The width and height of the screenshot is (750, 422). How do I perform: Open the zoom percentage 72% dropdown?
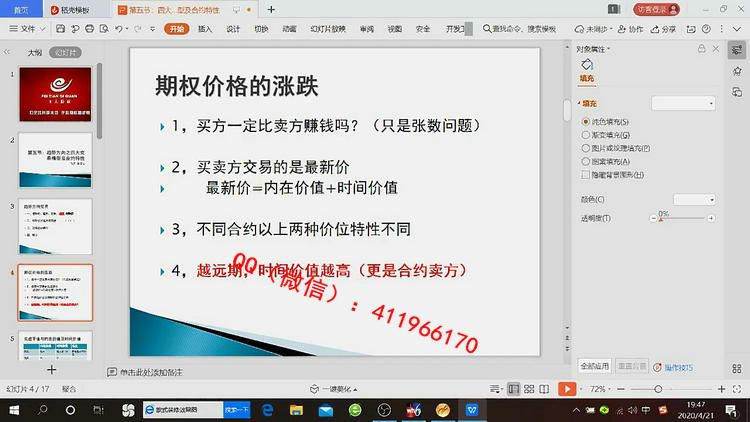[x=600, y=388]
